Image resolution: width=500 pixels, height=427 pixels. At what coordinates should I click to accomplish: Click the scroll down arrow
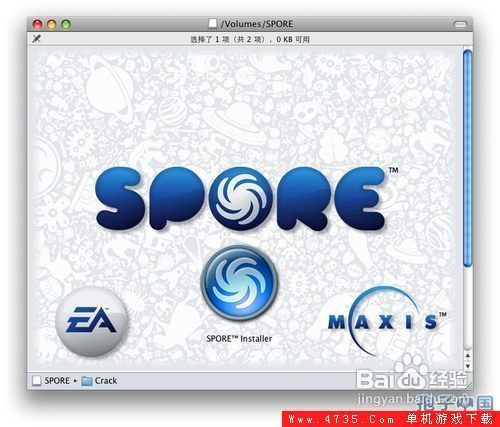click(x=467, y=366)
